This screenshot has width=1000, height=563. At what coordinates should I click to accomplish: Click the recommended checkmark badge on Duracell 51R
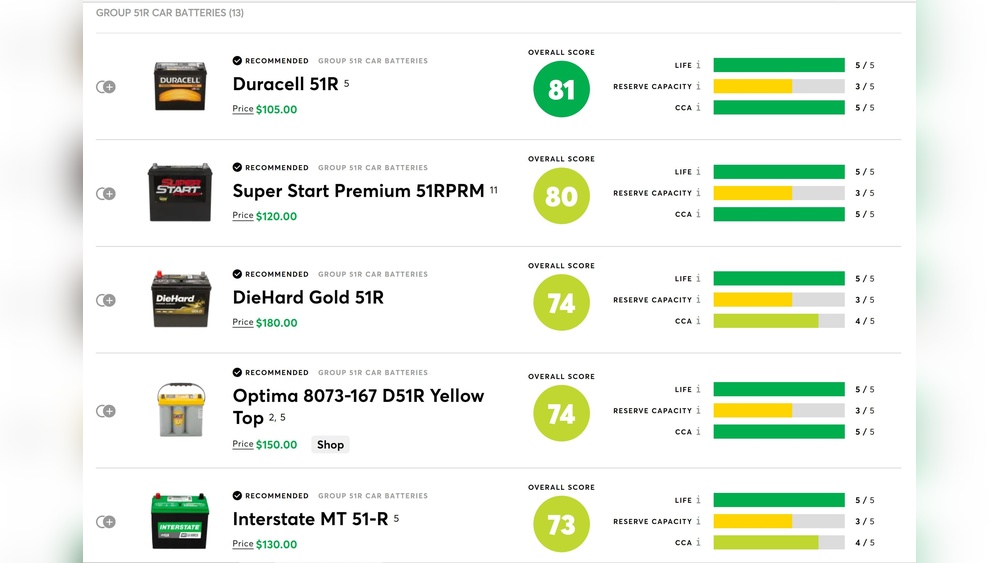(x=237, y=61)
